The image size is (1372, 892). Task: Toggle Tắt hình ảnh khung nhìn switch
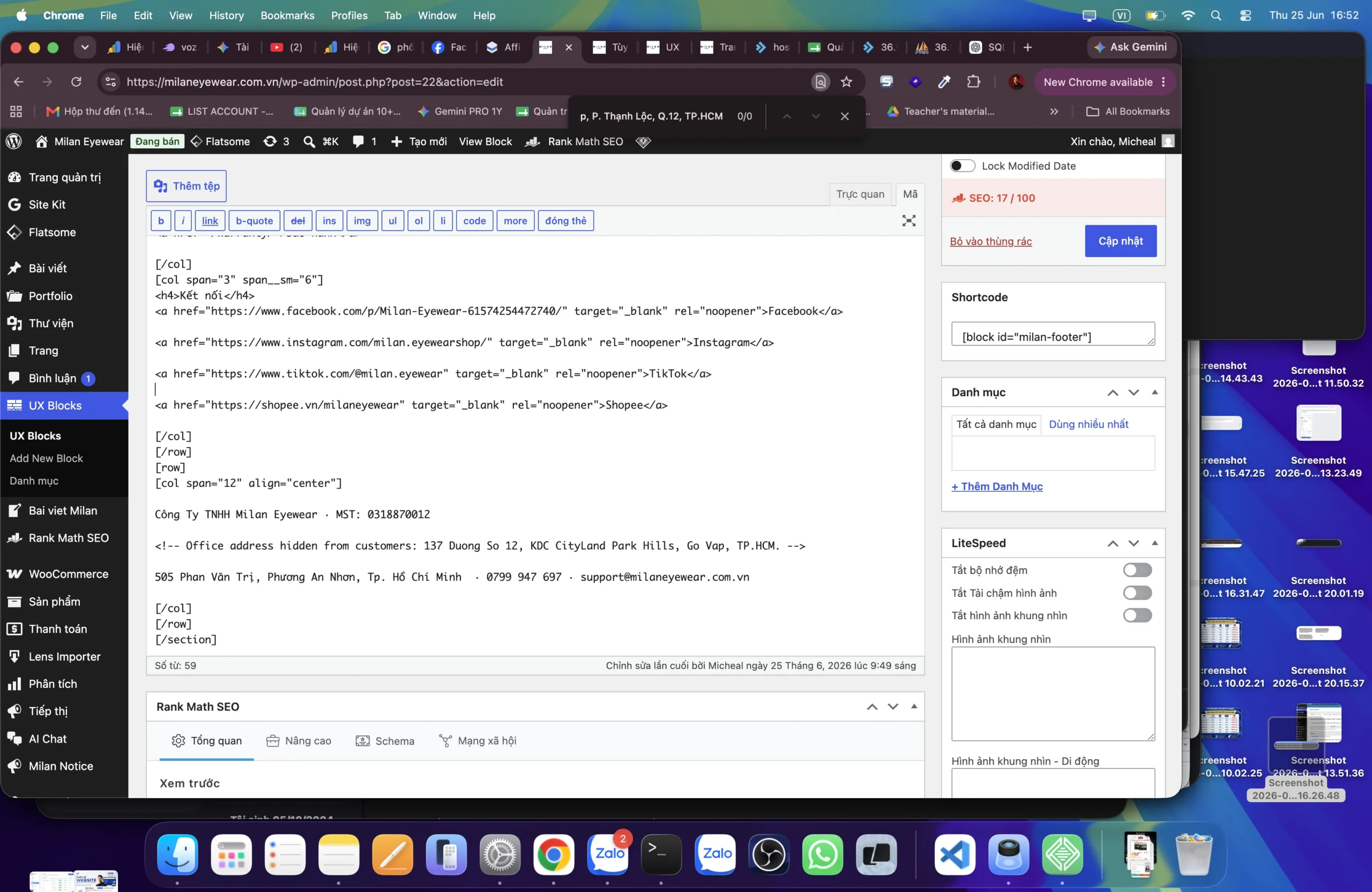pos(1137,616)
